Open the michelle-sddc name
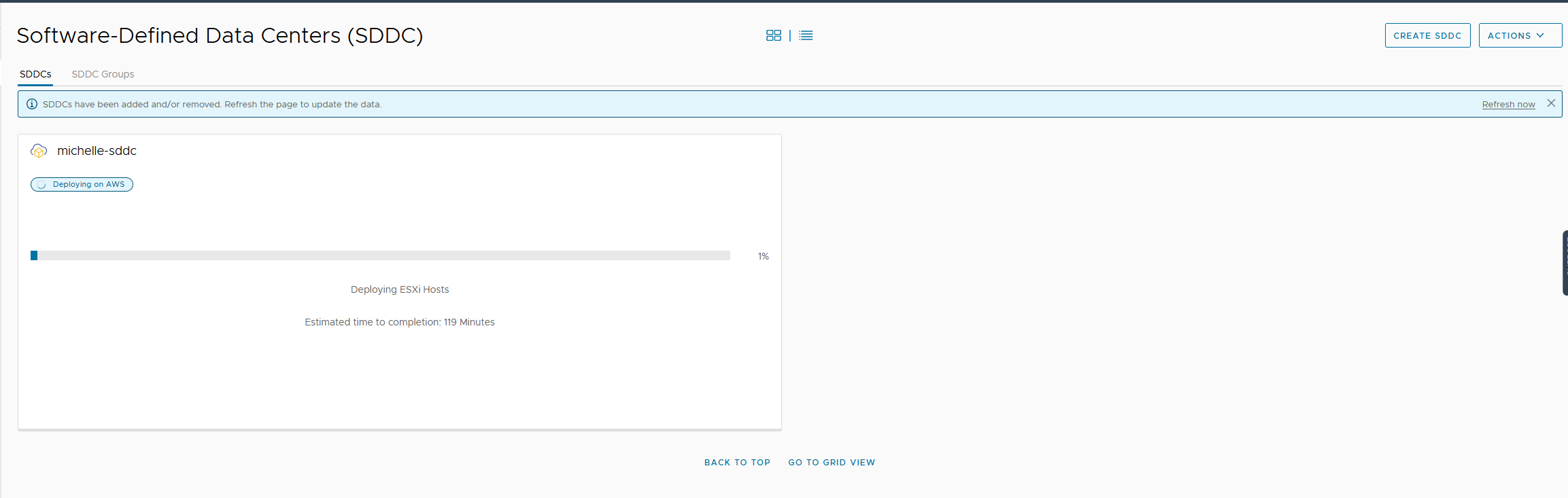Viewport: 1568px width, 498px height. click(97, 151)
